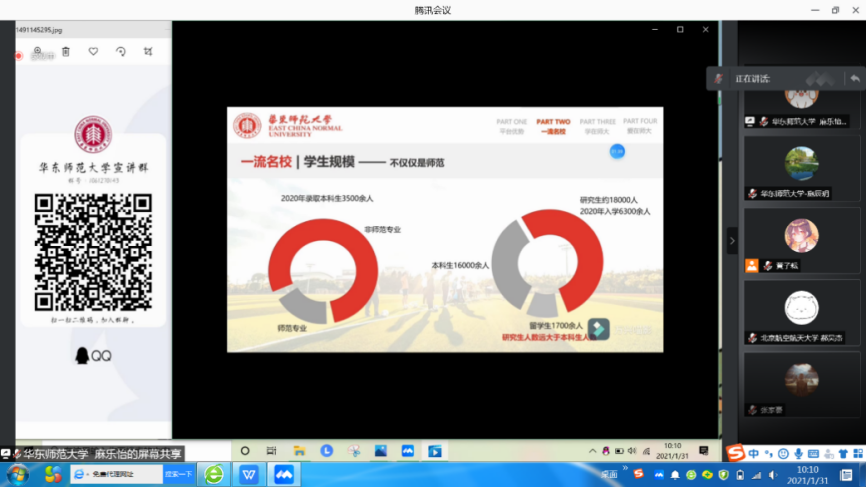The height and width of the screenshot is (487, 866).
Task: Click the Sogou S logo on IME bar
Action: tap(735, 453)
